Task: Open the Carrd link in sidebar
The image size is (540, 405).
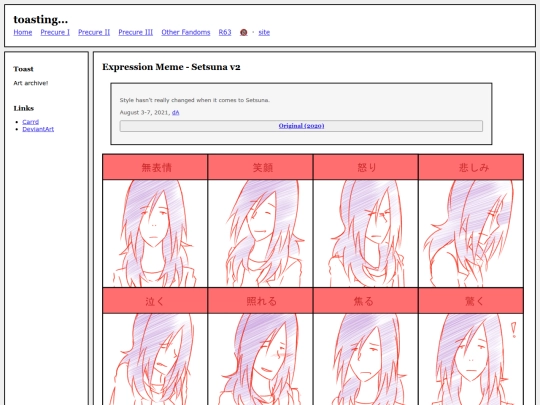Action: (31, 122)
